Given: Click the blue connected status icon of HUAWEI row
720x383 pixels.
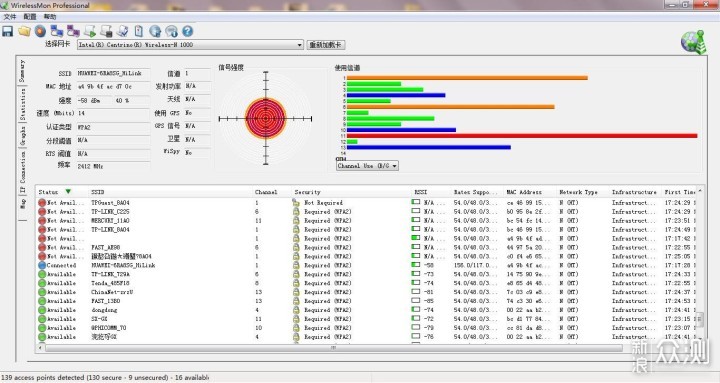Looking at the screenshot, I should tap(42, 265).
